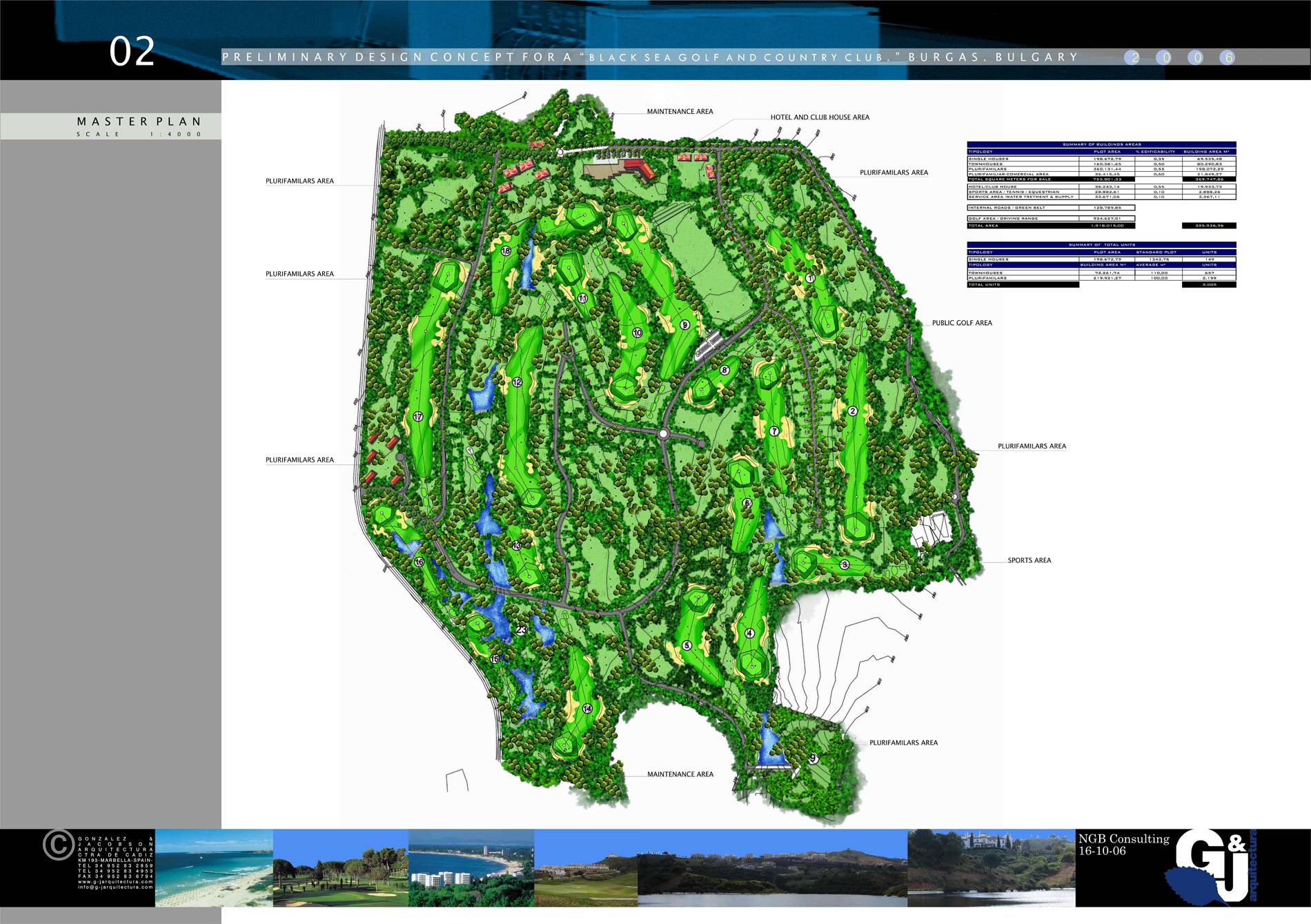Click the circled hole 4 marker

click(750, 633)
